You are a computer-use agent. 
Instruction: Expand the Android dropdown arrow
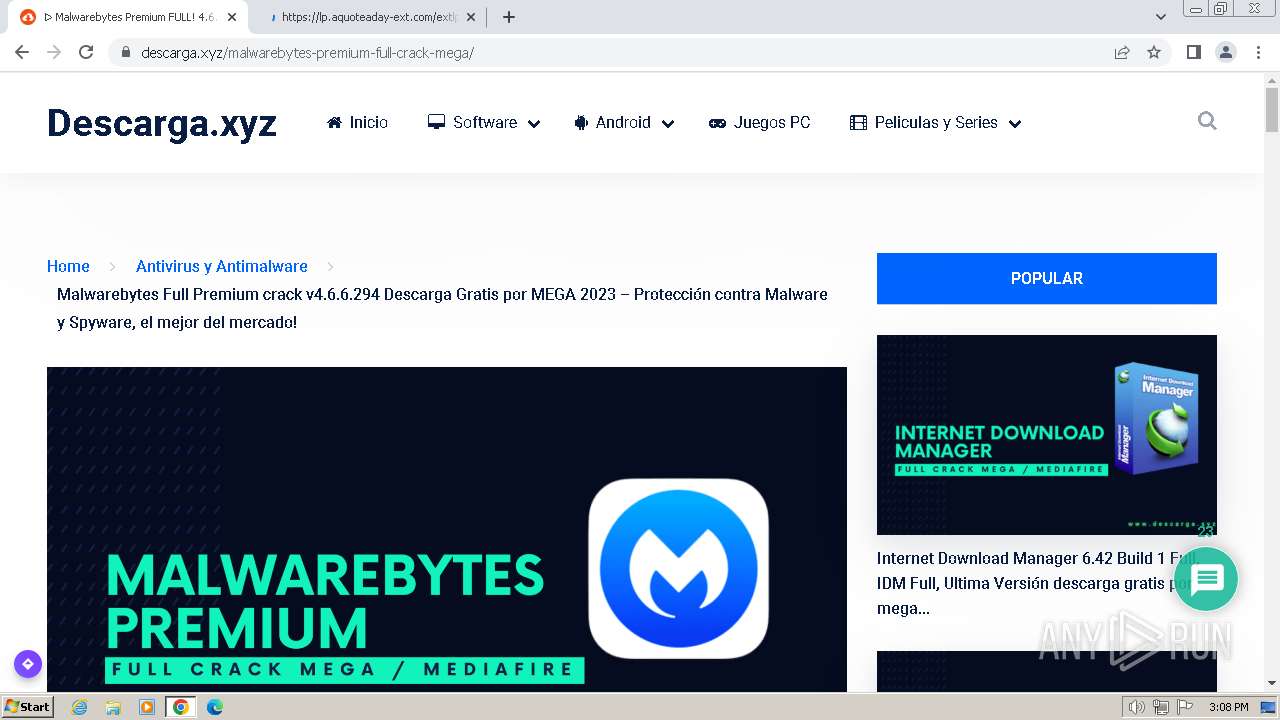click(668, 123)
